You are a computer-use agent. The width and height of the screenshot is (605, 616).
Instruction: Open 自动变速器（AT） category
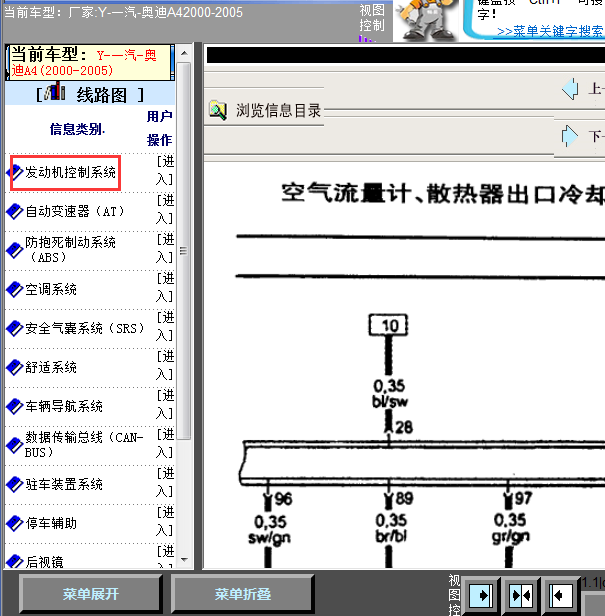click(x=75, y=211)
